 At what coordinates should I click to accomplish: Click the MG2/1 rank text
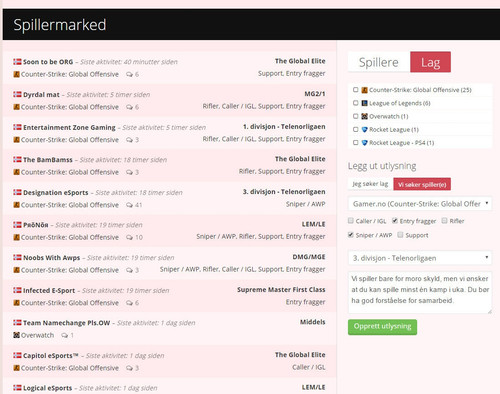click(x=315, y=94)
